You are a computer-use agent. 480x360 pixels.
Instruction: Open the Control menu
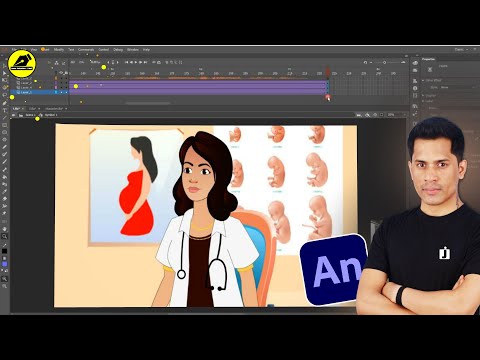(104, 50)
